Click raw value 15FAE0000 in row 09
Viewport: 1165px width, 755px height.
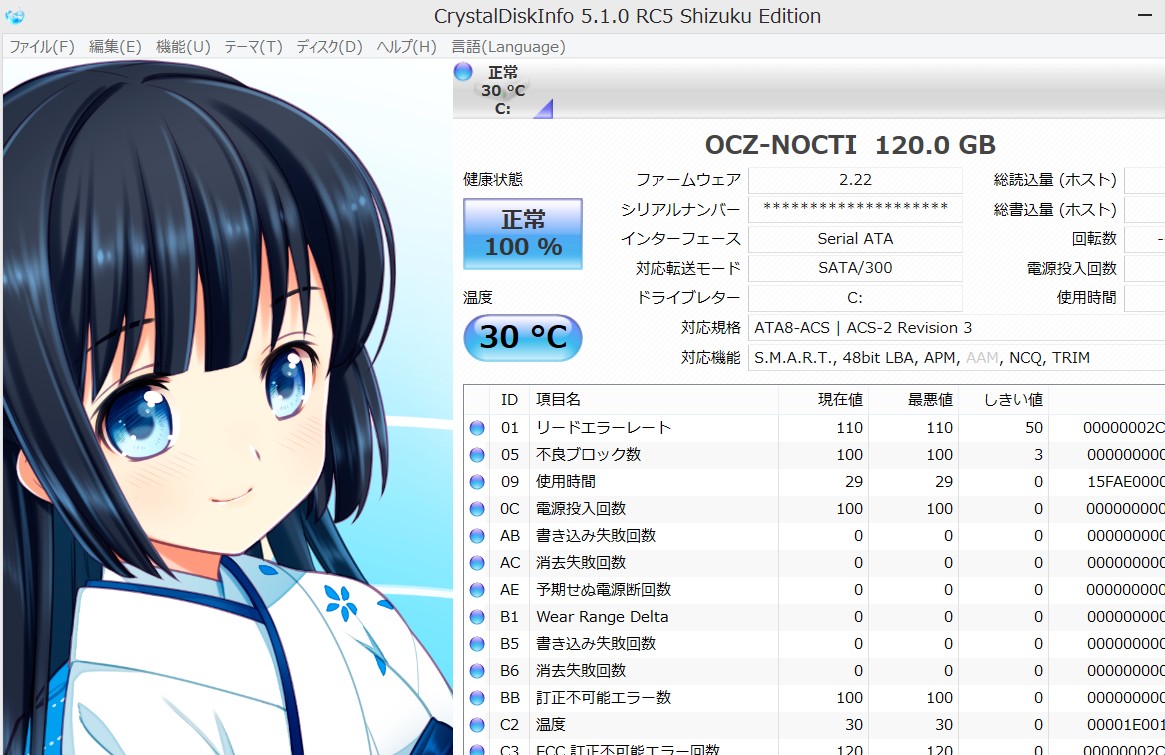click(x=1126, y=482)
